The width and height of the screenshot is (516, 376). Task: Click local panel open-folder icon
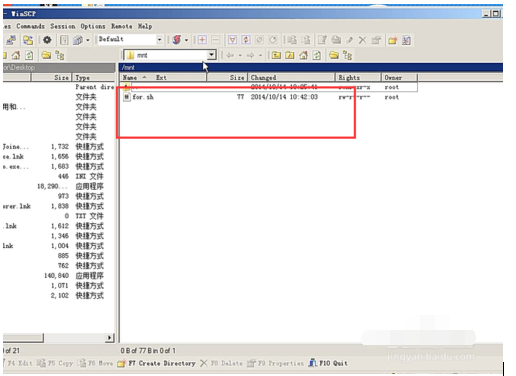coord(46,55)
